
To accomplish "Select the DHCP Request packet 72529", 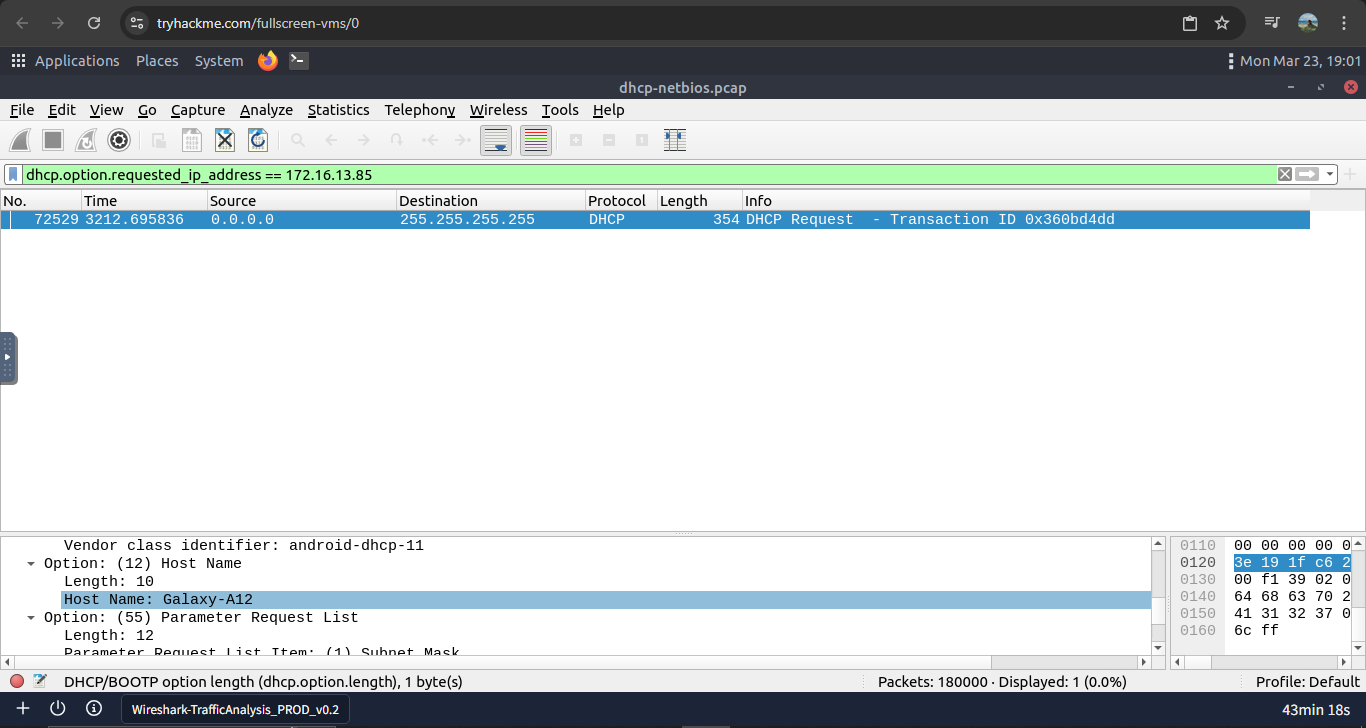I will [655, 220].
